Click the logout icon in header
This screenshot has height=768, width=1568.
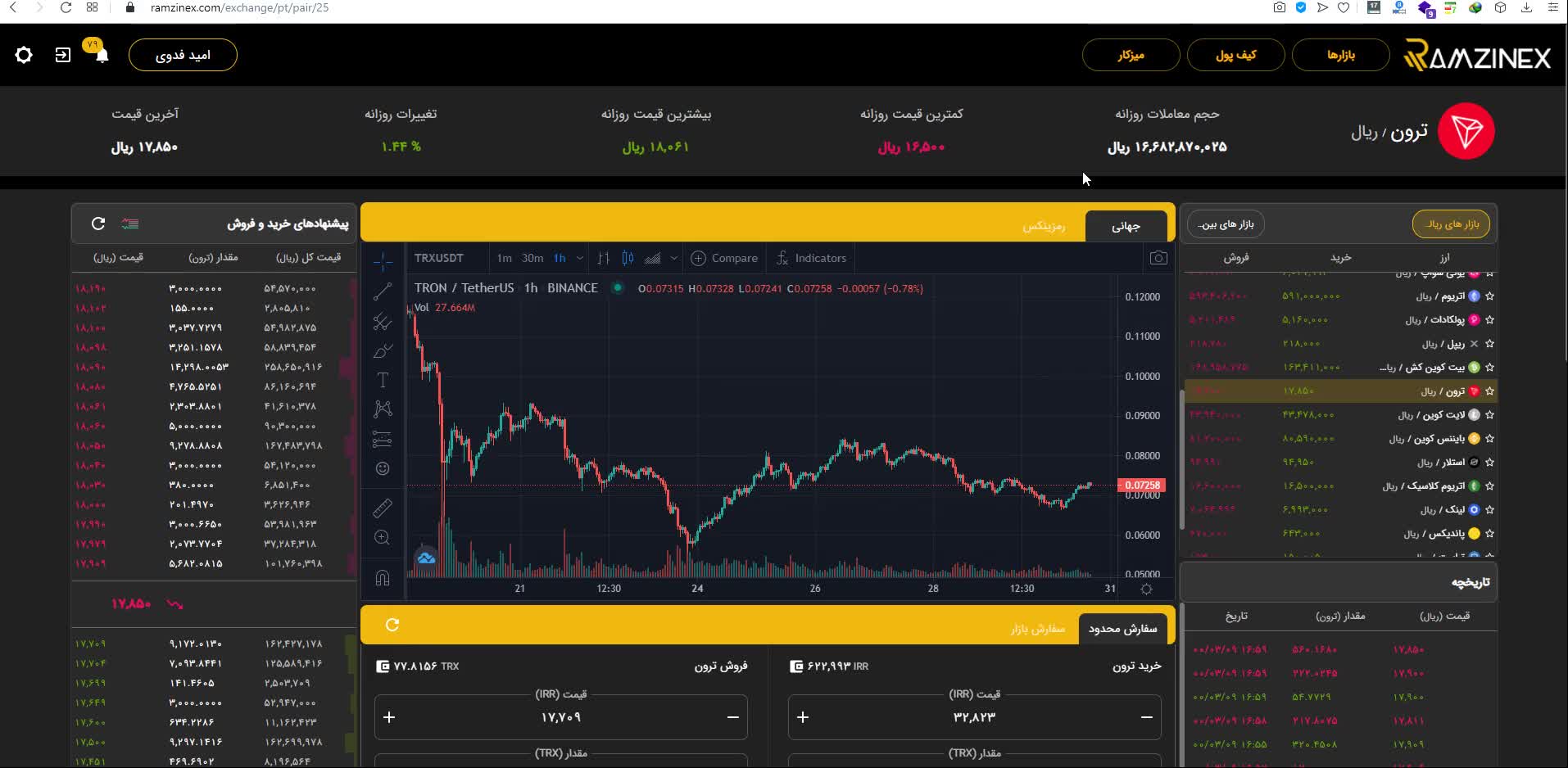point(63,55)
